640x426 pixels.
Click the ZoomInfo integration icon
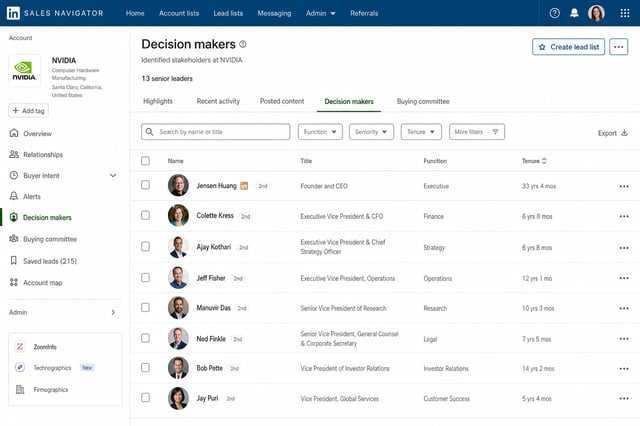(x=20, y=346)
